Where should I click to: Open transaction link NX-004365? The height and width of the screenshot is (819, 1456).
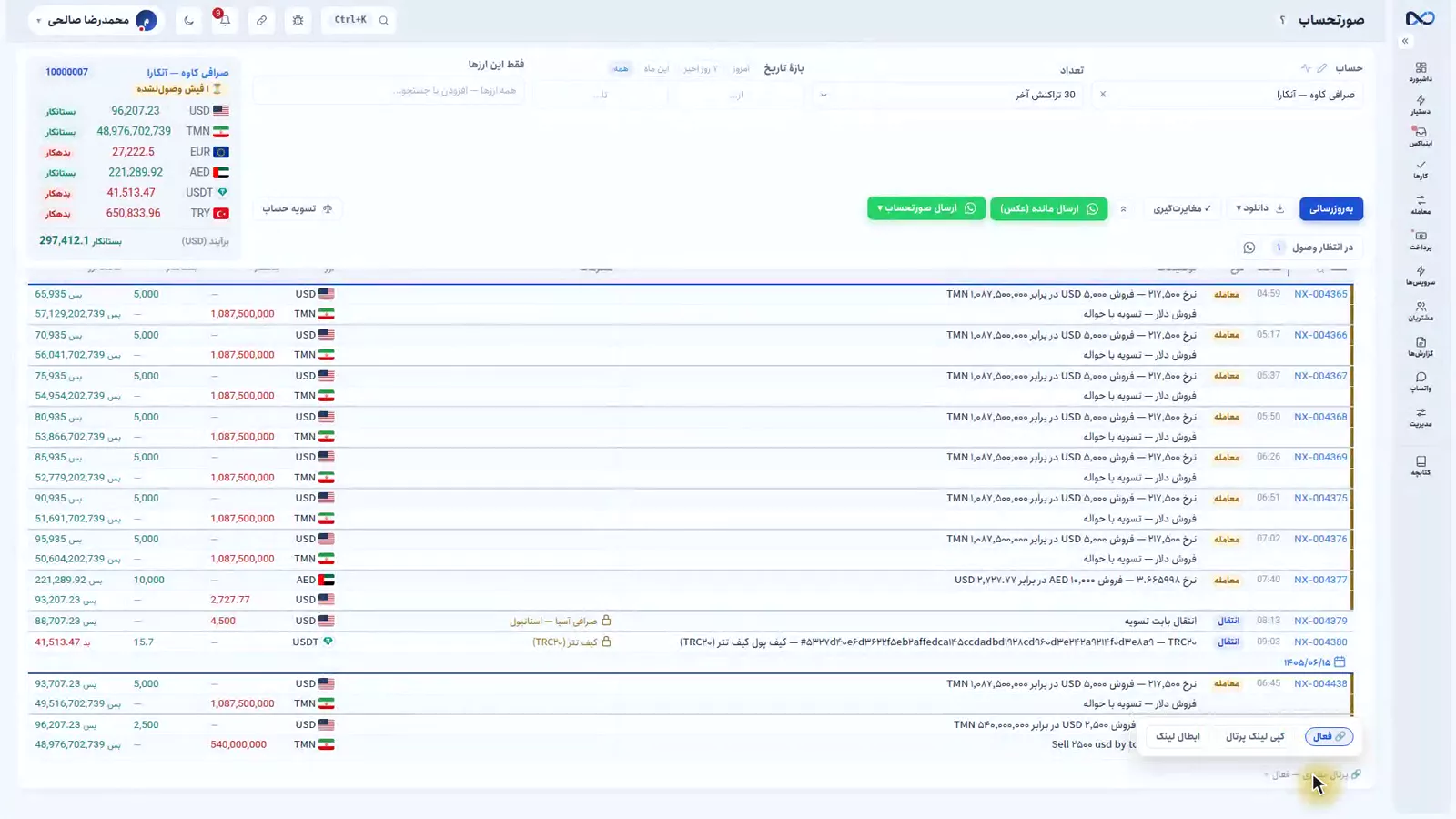[x=1320, y=294]
